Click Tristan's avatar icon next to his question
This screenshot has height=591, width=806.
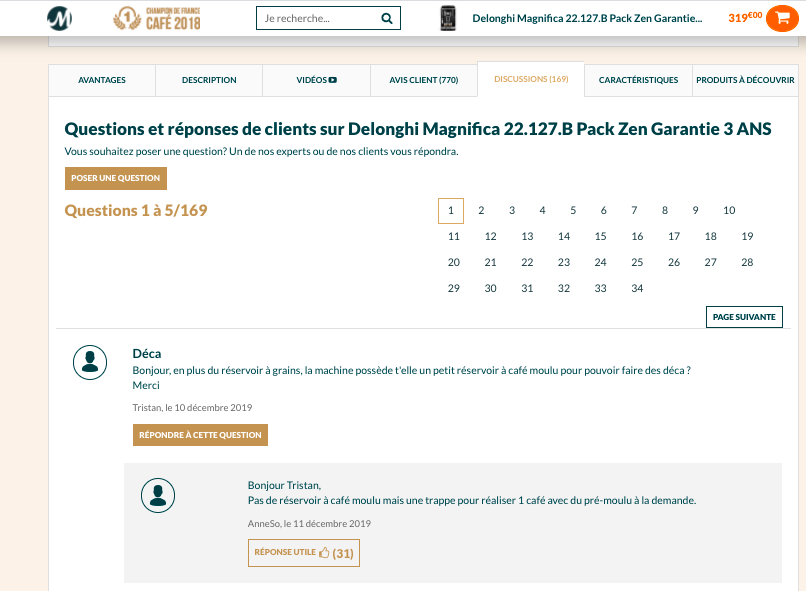[90, 363]
